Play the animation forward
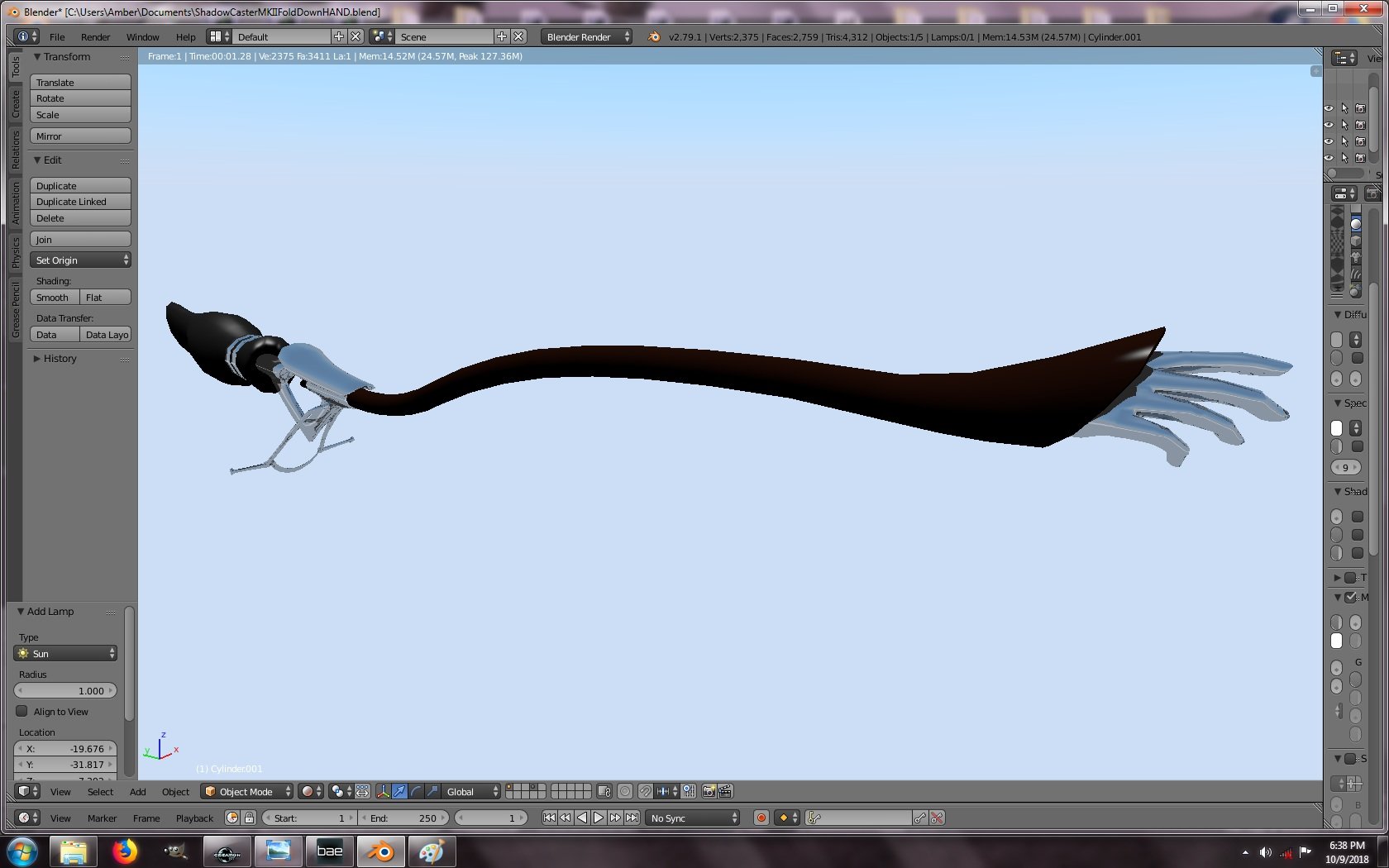Viewport: 1389px width, 868px height. pos(599,818)
